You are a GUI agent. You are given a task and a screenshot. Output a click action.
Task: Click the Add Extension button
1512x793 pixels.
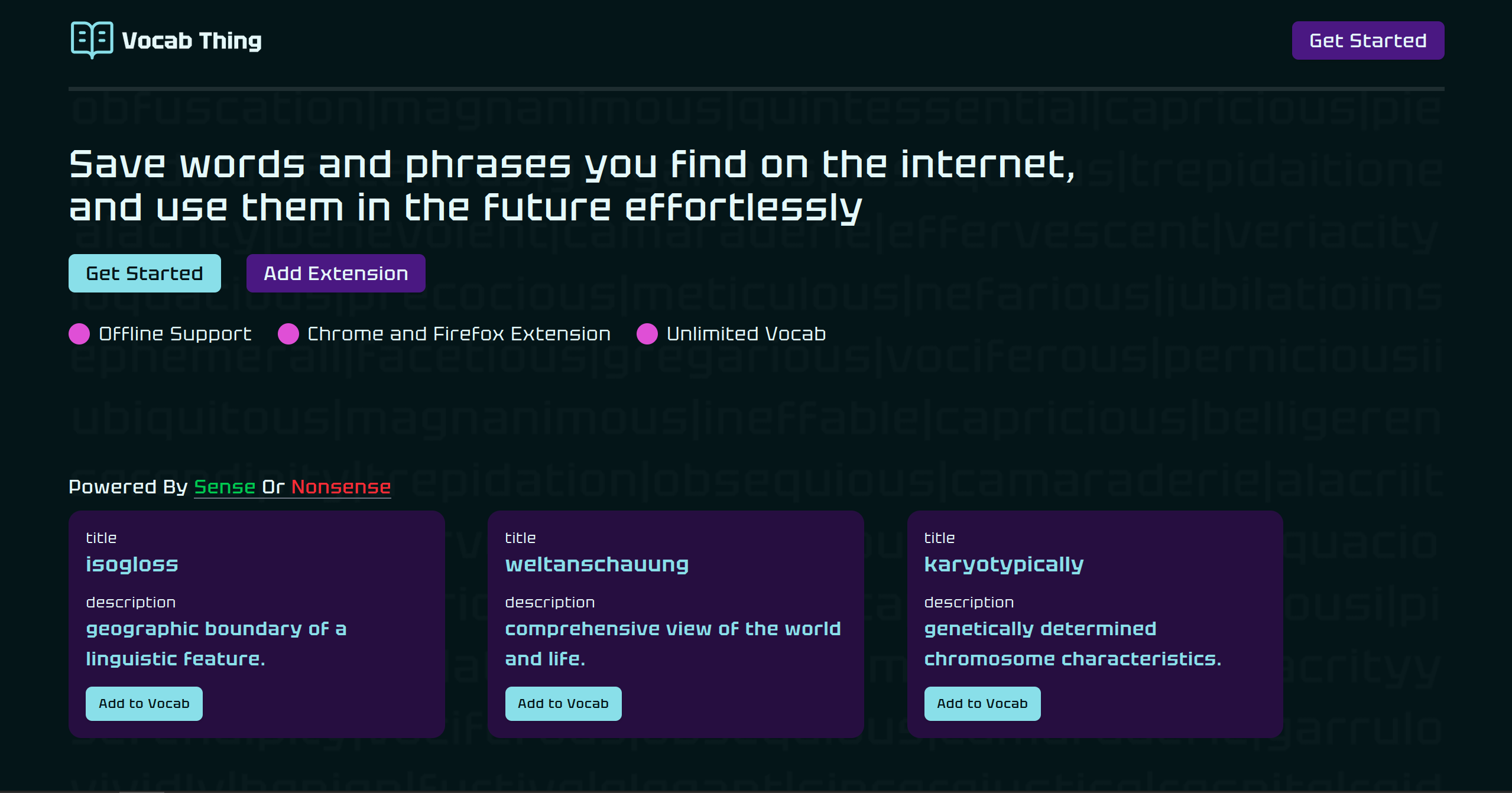coord(335,274)
